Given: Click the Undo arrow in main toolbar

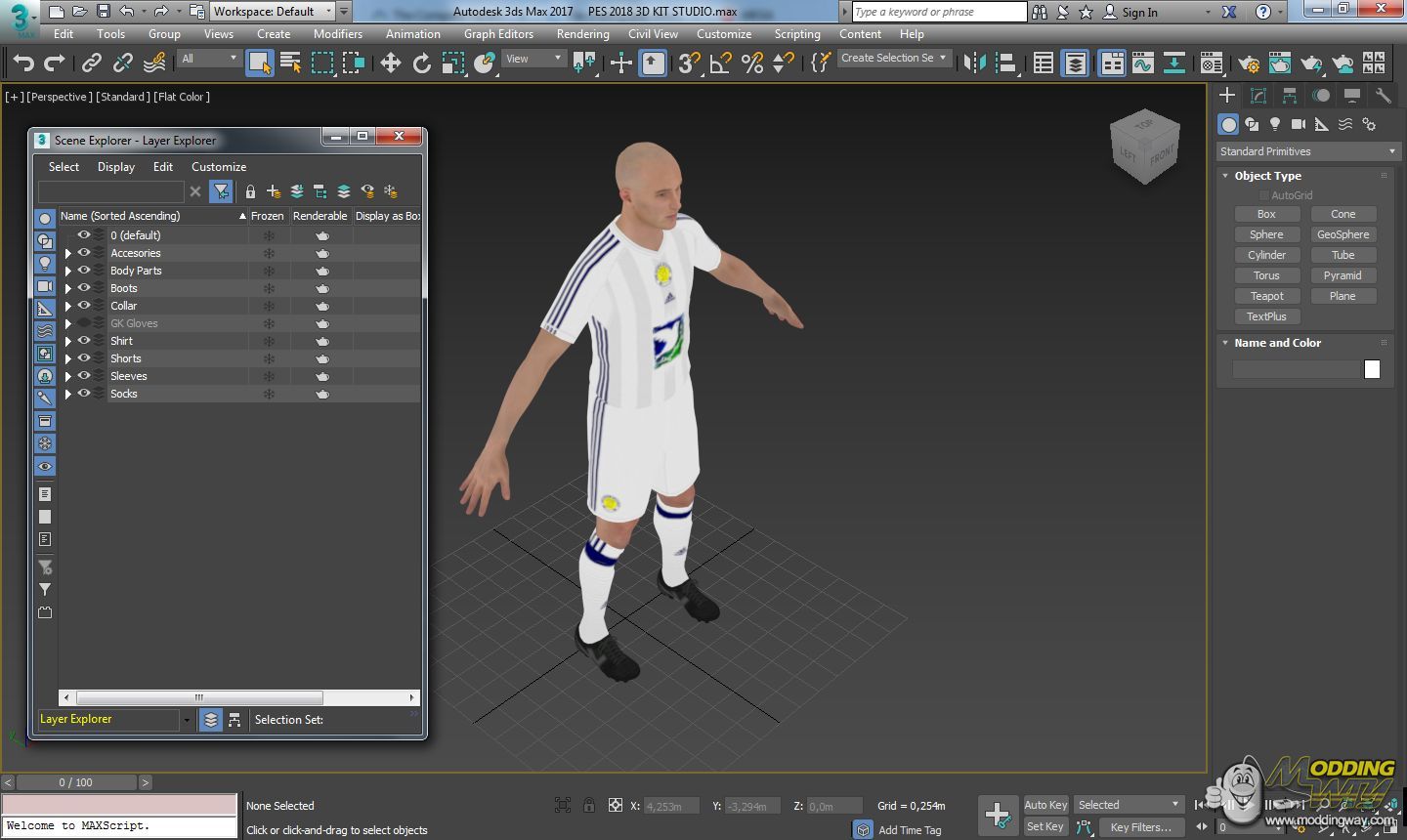Looking at the screenshot, I should (x=22, y=63).
